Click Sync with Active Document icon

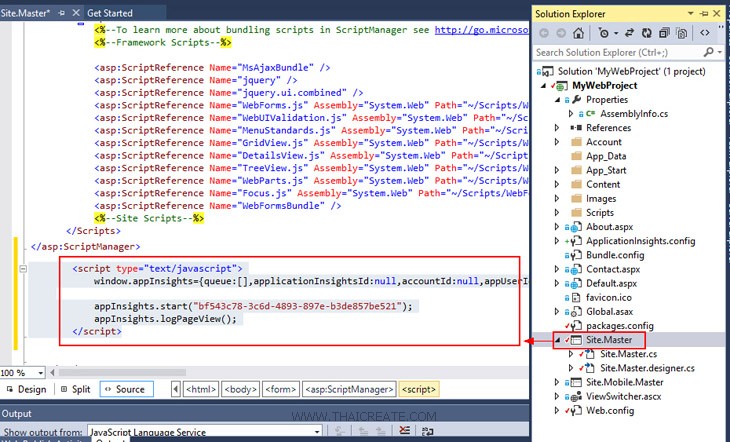coord(629,33)
